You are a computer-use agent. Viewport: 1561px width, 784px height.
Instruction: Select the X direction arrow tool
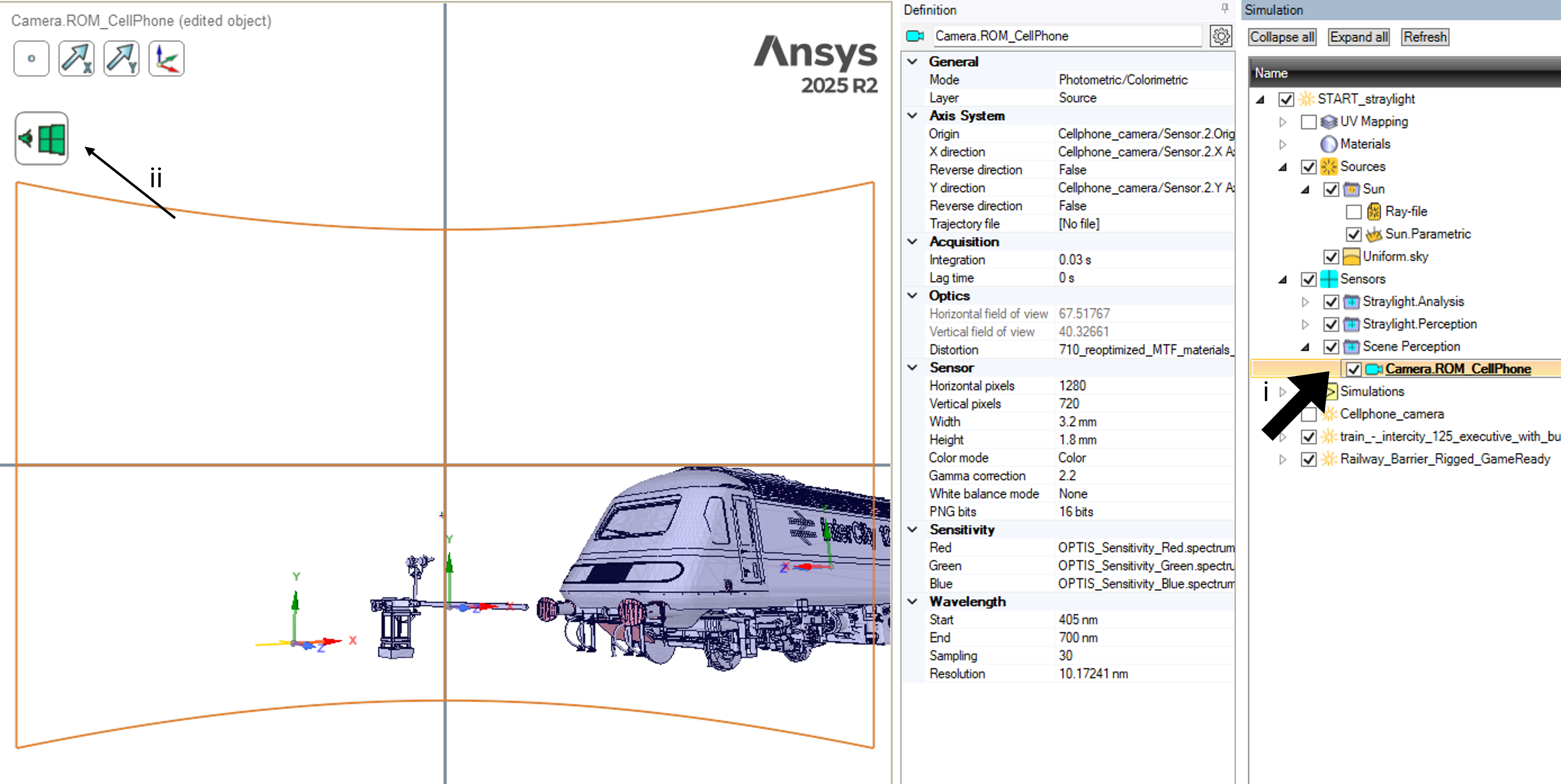[76, 59]
